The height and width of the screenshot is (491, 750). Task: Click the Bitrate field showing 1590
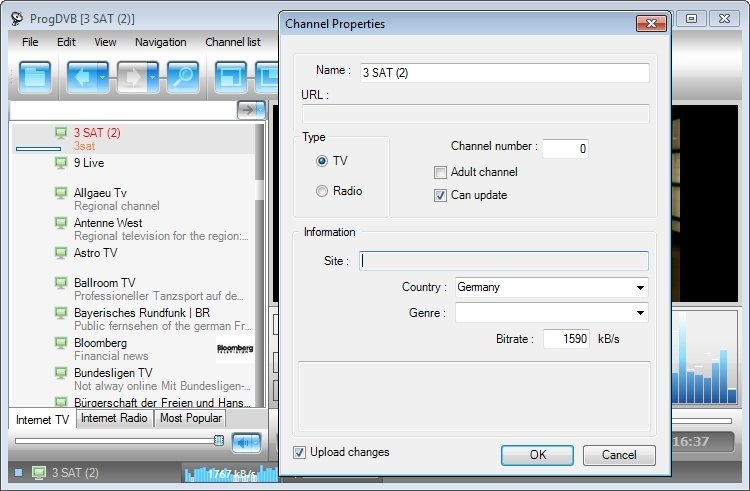point(566,339)
